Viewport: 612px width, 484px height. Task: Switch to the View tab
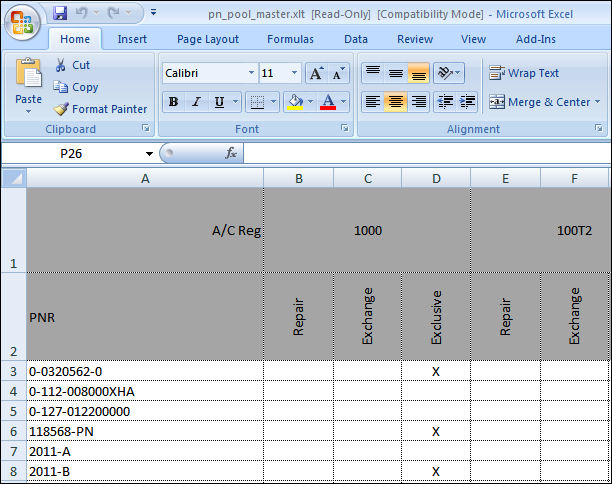point(473,39)
